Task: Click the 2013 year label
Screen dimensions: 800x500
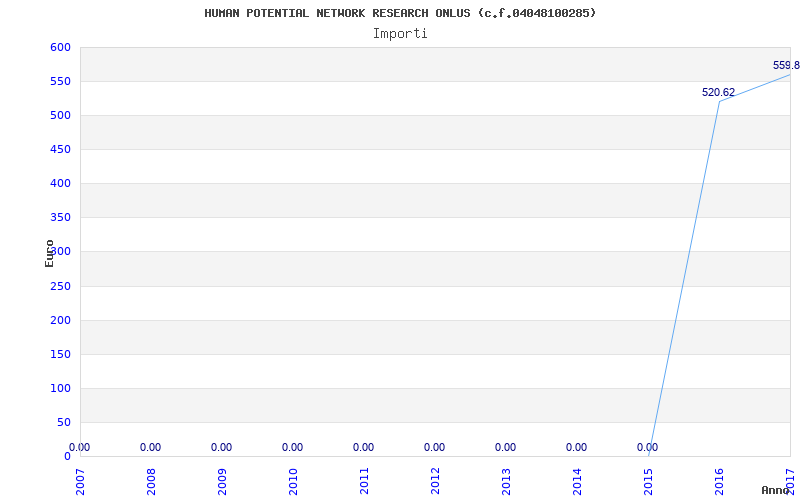Action: [x=506, y=482]
